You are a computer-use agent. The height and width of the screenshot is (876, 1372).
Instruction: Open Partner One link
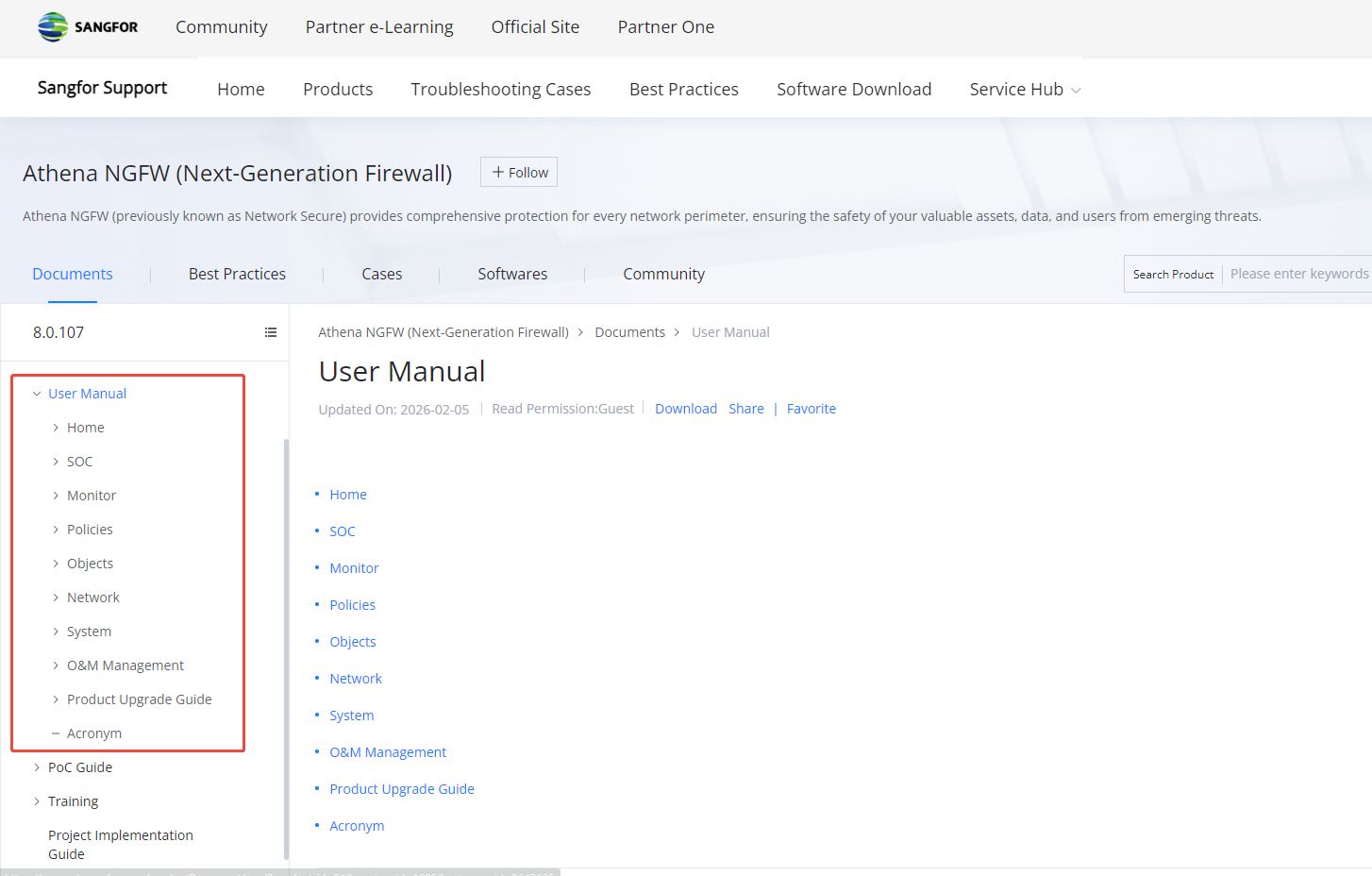click(666, 27)
